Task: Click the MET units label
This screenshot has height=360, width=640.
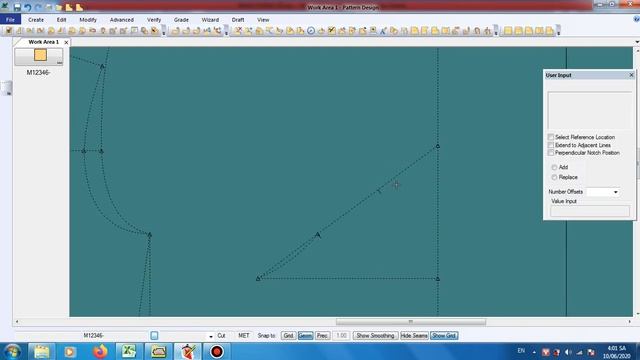Action: 244,336
